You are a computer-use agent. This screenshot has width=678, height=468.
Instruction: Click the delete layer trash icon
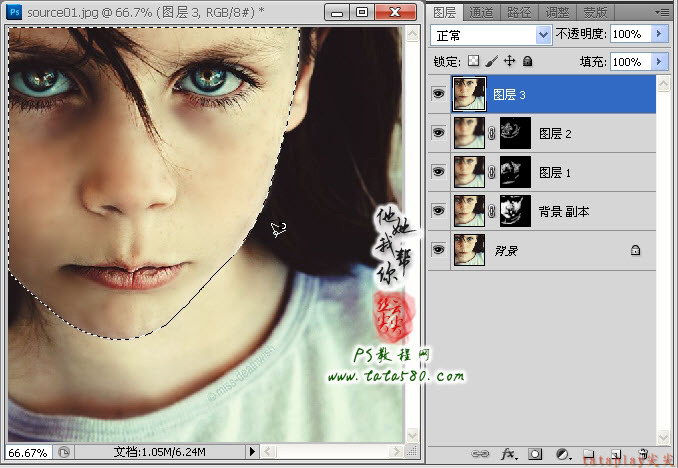(643, 454)
